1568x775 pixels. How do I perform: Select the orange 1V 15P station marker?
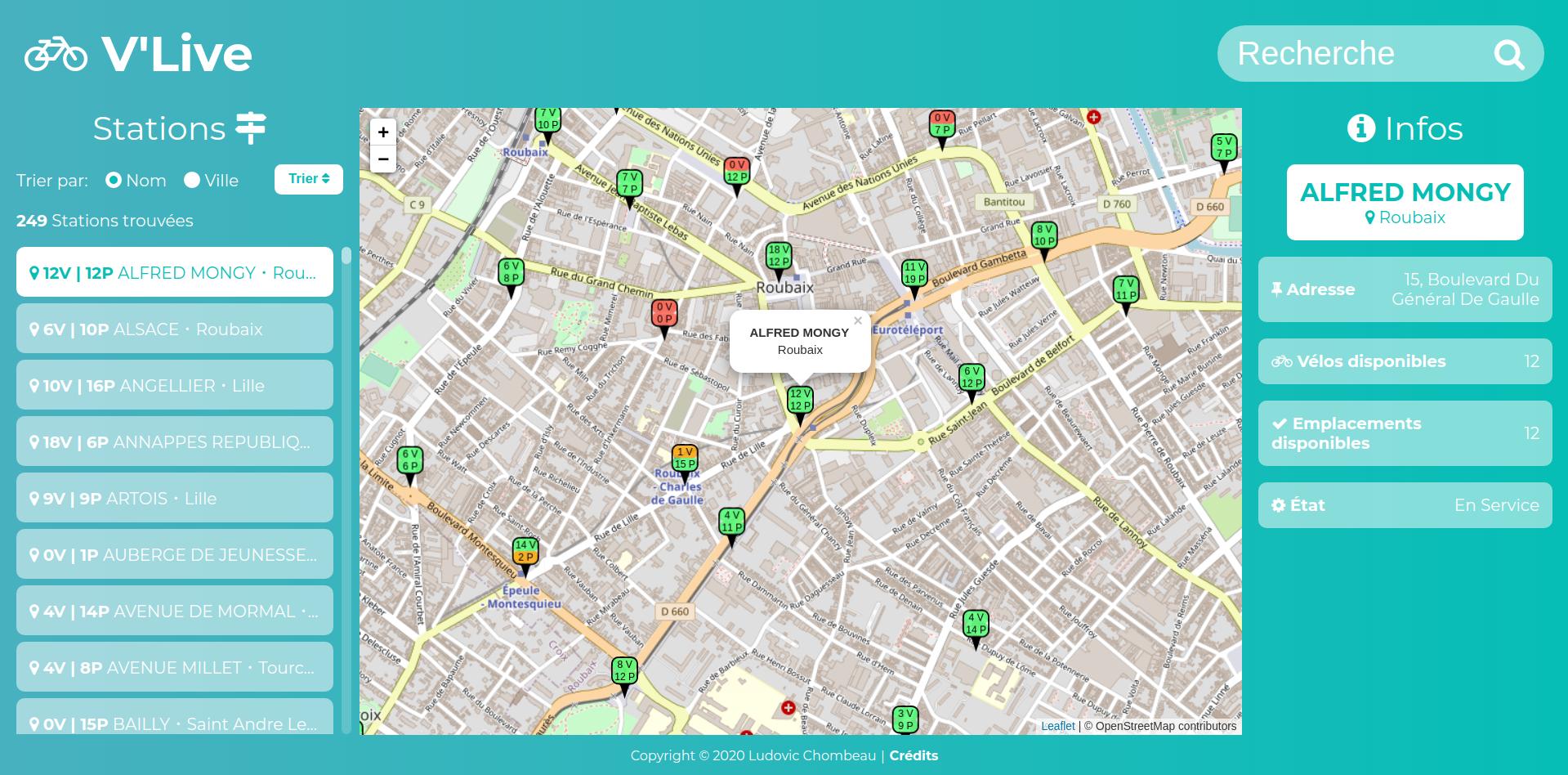(685, 464)
